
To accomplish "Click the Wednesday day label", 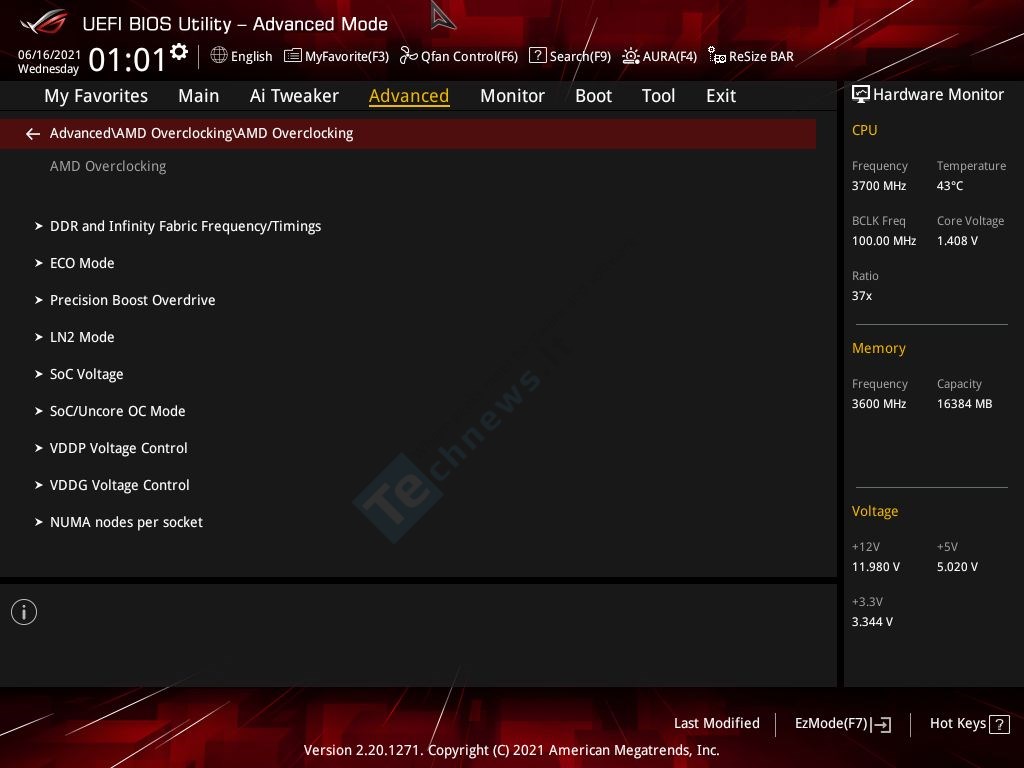I will [48, 69].
